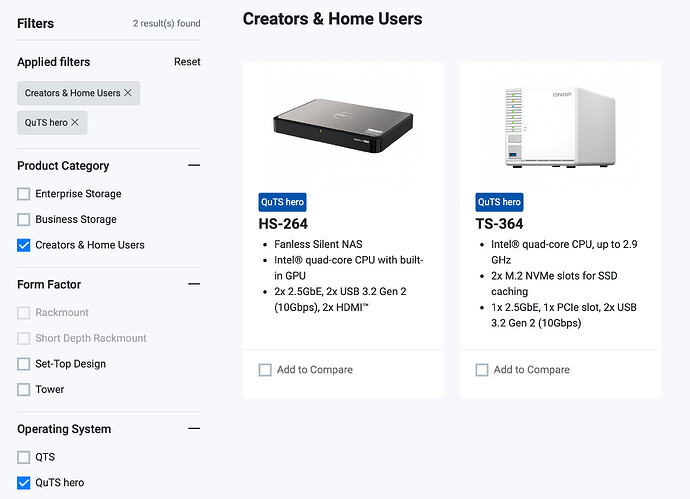Screen dimensions: 690x499
Task: Click the QuTS hero badge on HS-264
Action: pos(283,202)
